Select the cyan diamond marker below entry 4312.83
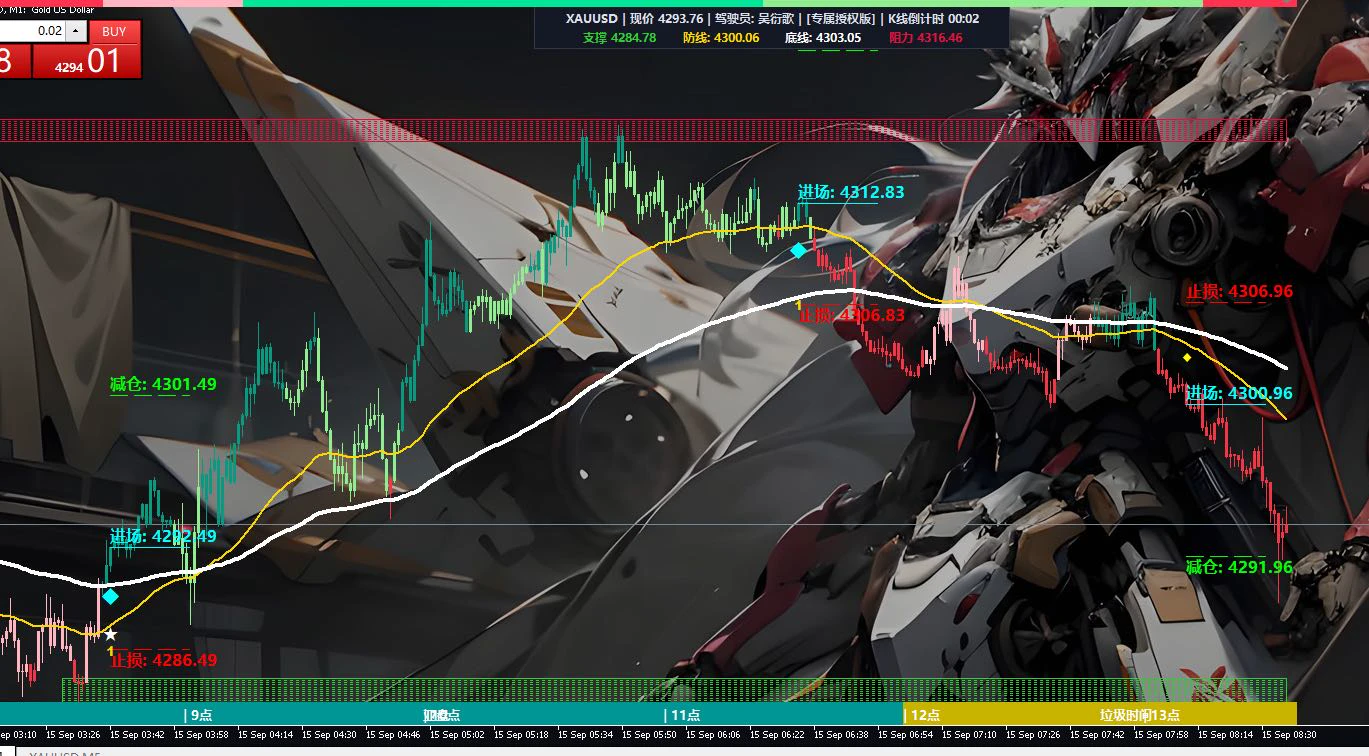This screenshot has width=1369, height=756. pyautogui.click(x=798, y=250)
